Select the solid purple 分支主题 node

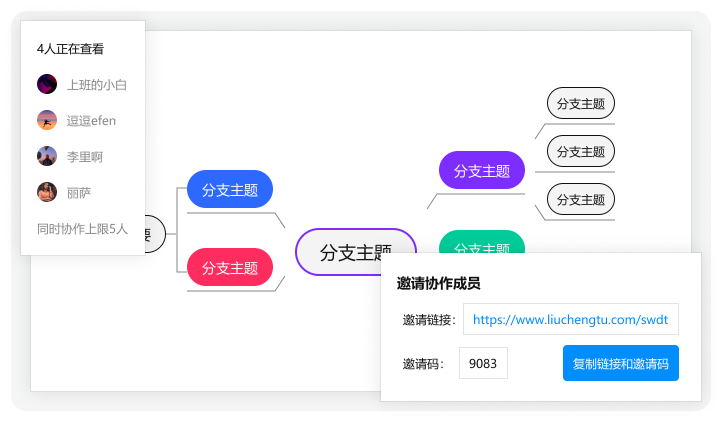click(x=482, y=171)
